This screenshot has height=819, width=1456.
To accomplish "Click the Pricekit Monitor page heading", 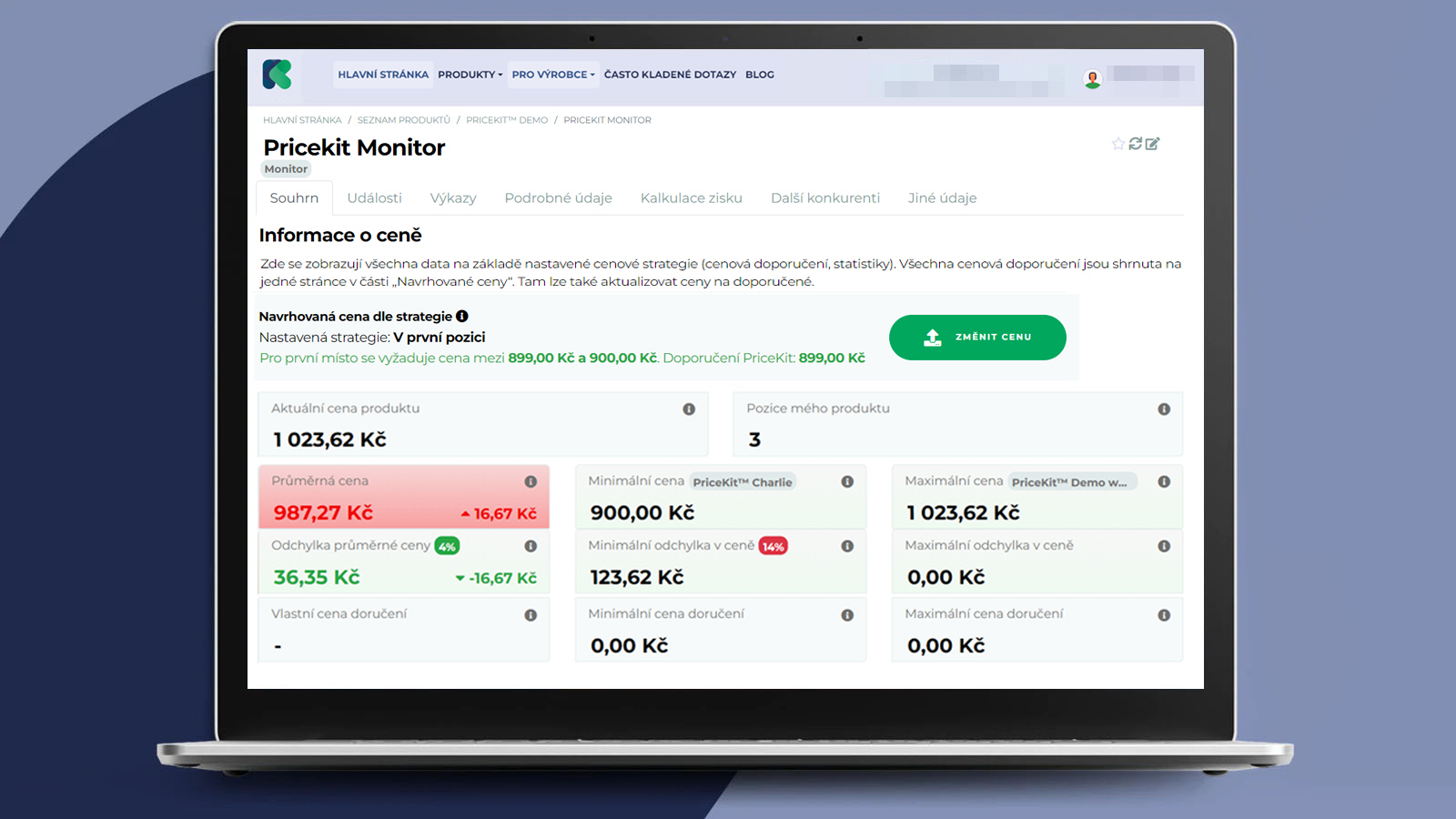I will [354, 147].
